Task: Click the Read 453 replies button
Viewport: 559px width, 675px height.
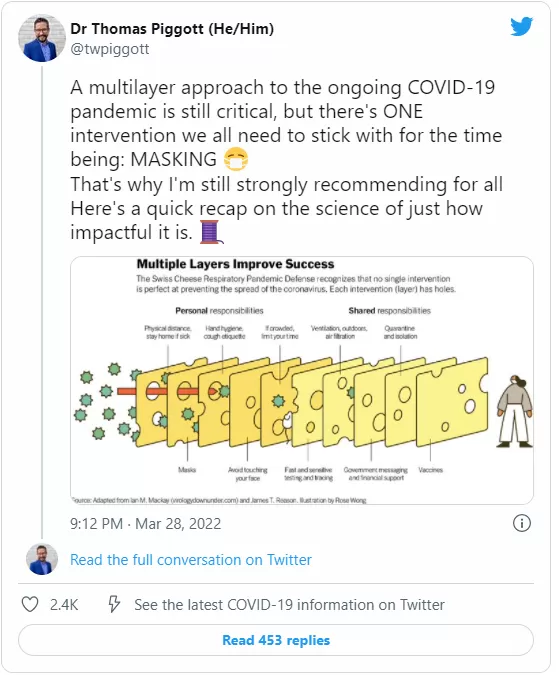Action: point(276,640)
